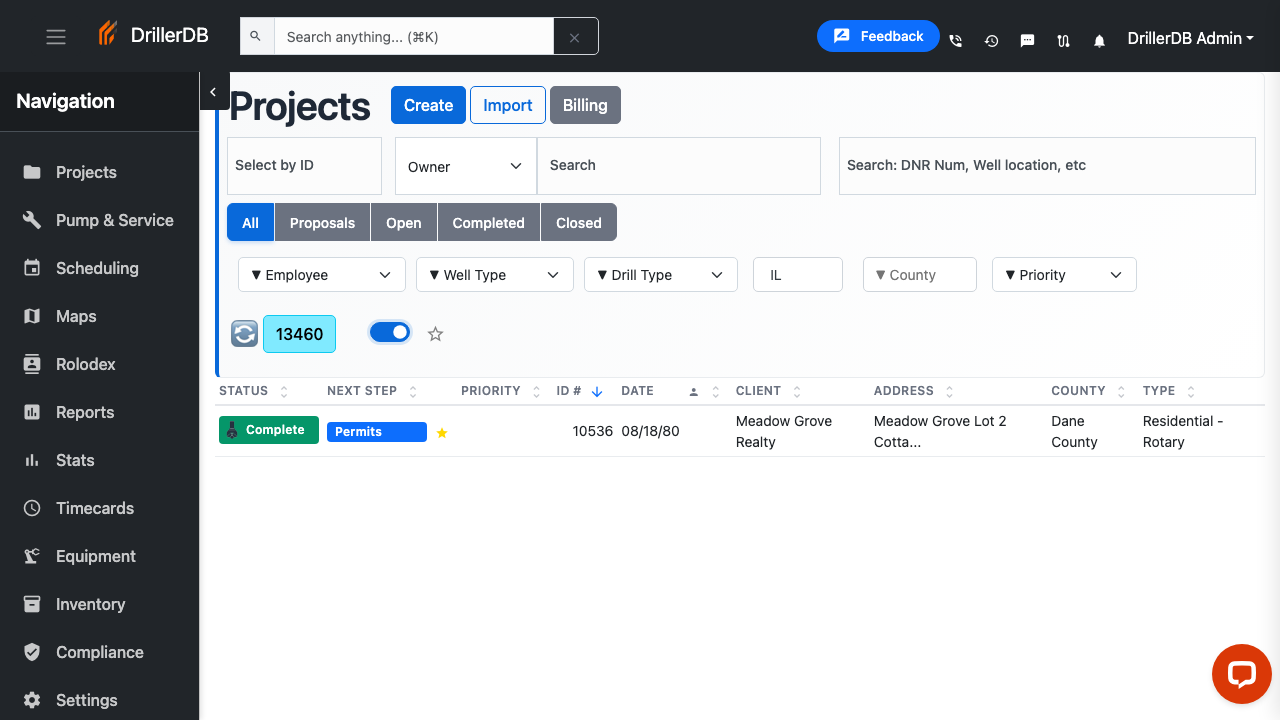This screenshot has height=720, width=1280.
Task: Open the Rolodex section
Action: click(x=83, y=364)
